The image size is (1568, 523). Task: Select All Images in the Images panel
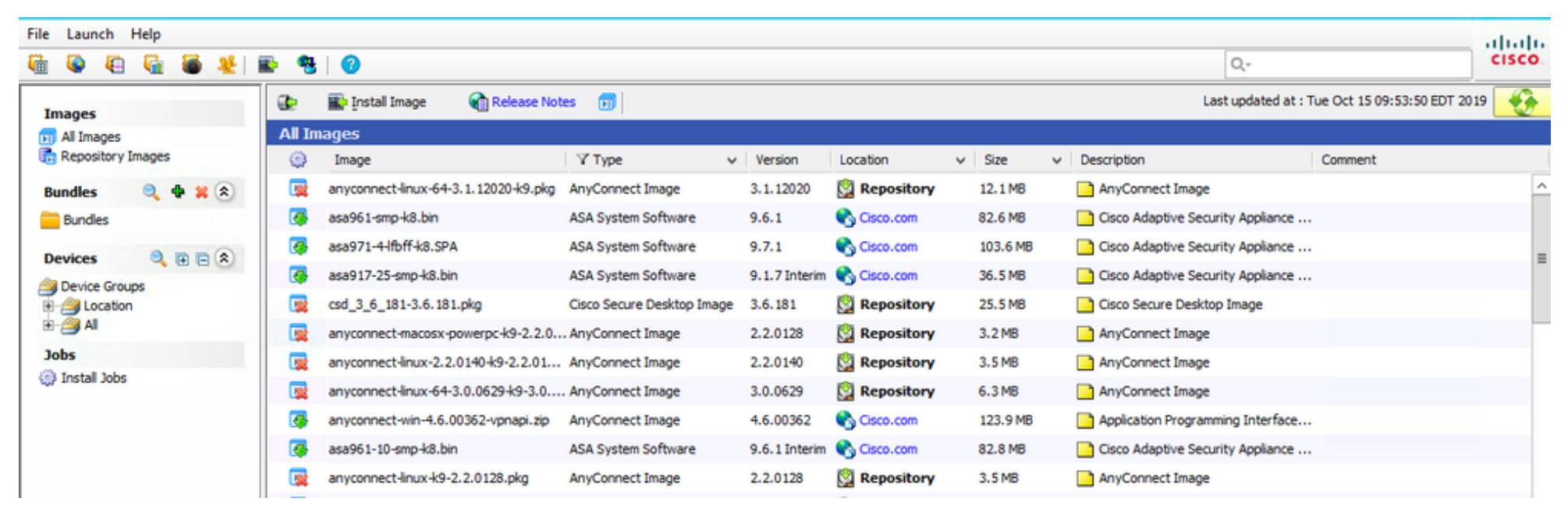pos(90,137)
